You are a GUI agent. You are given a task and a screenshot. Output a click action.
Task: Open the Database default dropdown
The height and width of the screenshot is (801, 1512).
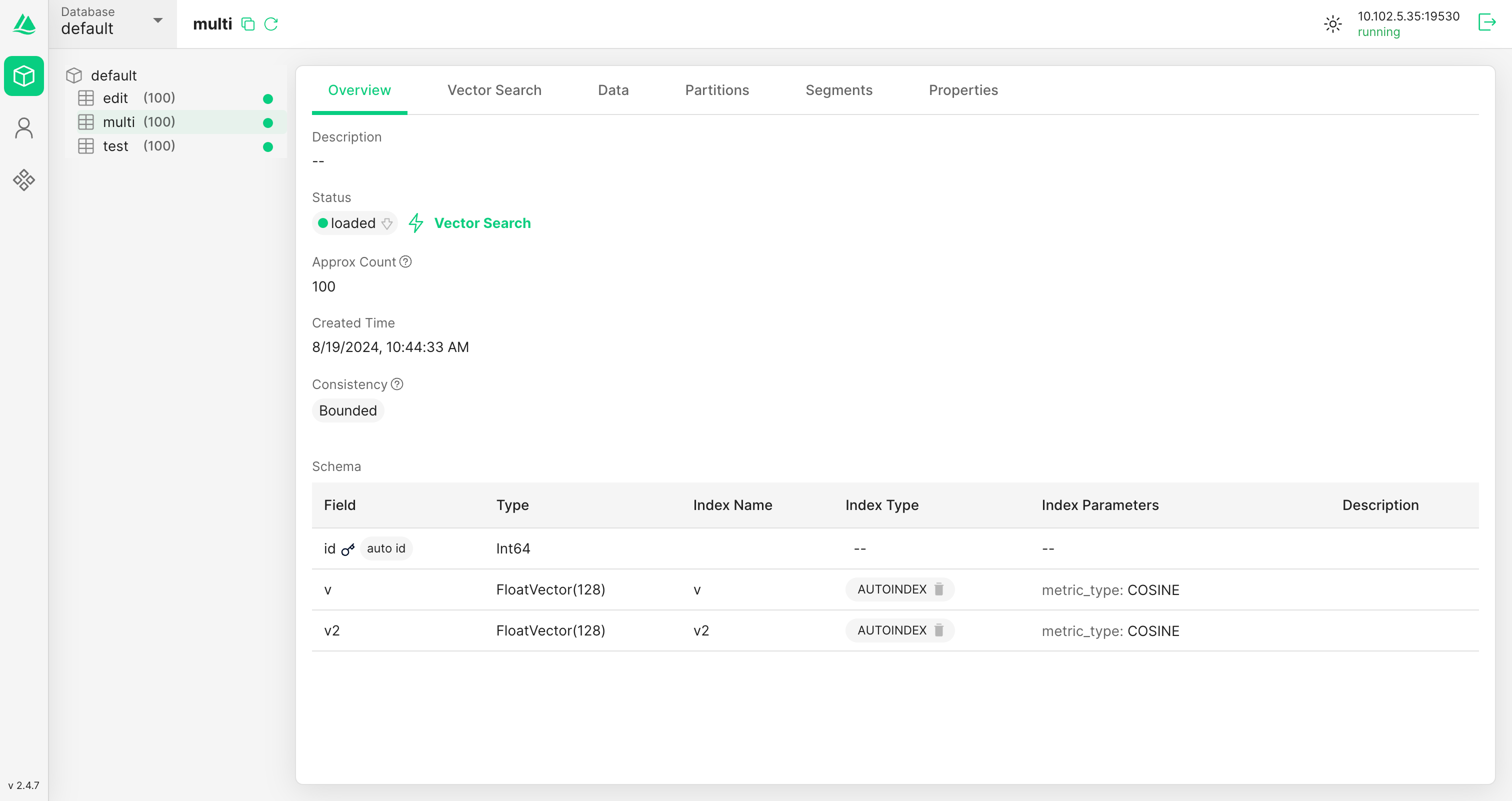[x=112, y=24]
